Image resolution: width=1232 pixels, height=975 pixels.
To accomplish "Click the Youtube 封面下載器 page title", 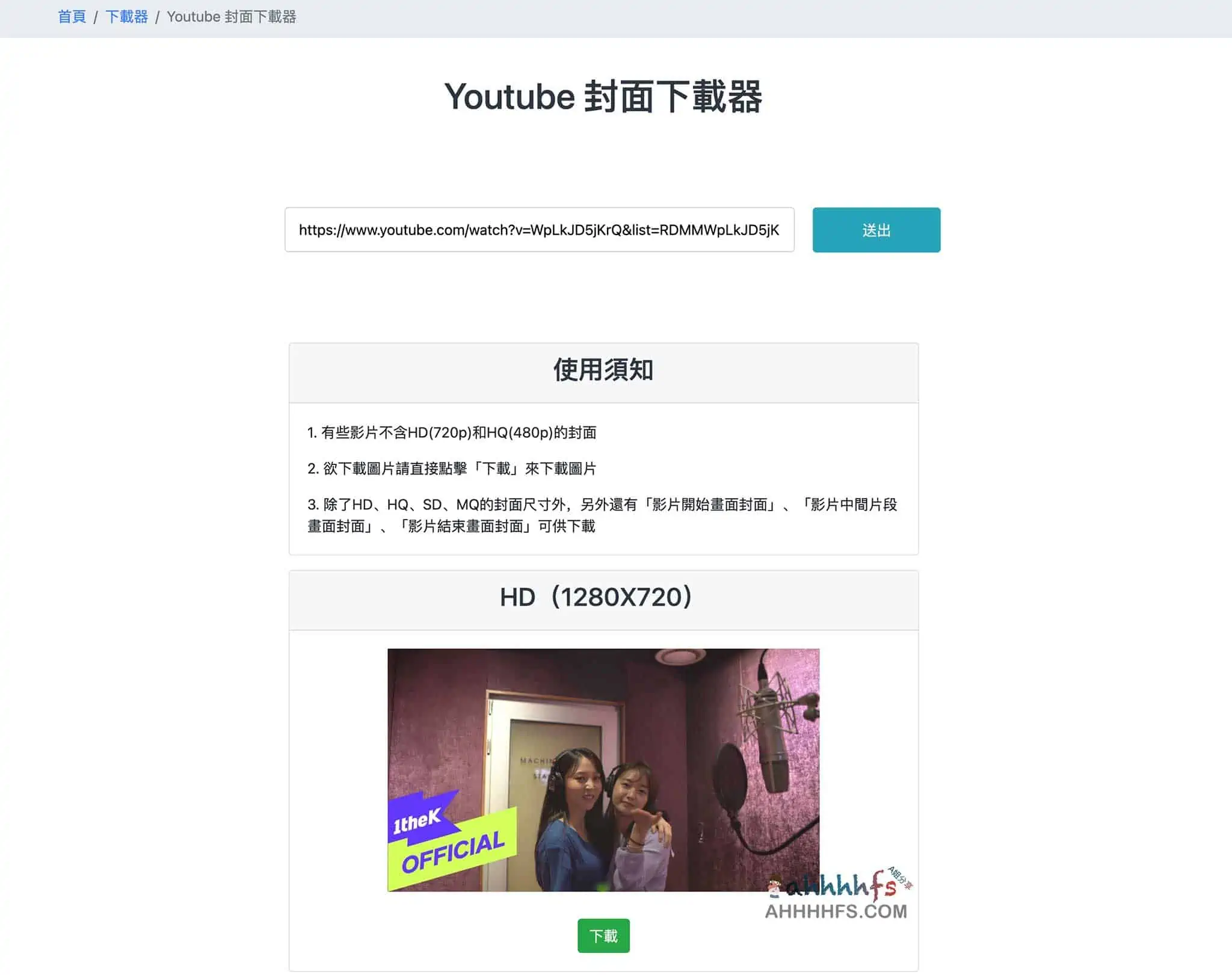I will tap(604, 96).
